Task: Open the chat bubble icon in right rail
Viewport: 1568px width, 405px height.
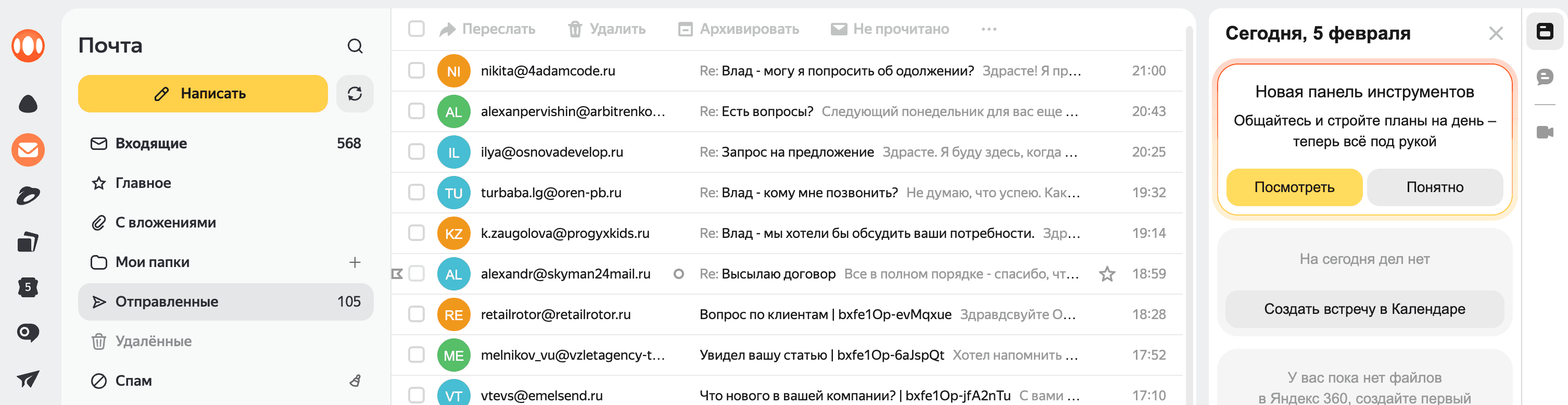Action: [1545, 77]
